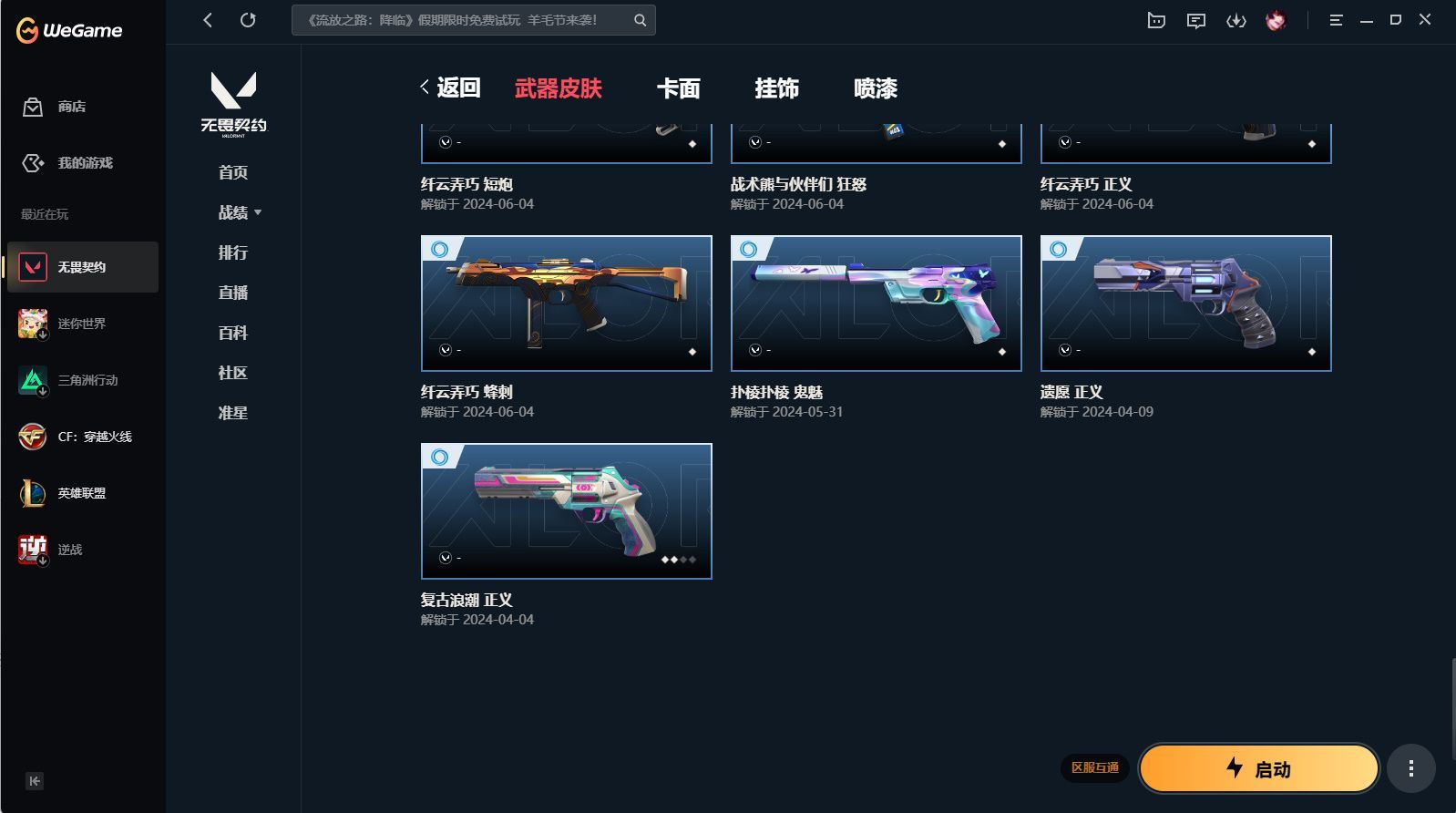Toggle the circle marker on 纤云弄巧 蜂刺 skin
The width and height of the screenshot is (1456, 813).
(x=440, y=249)
